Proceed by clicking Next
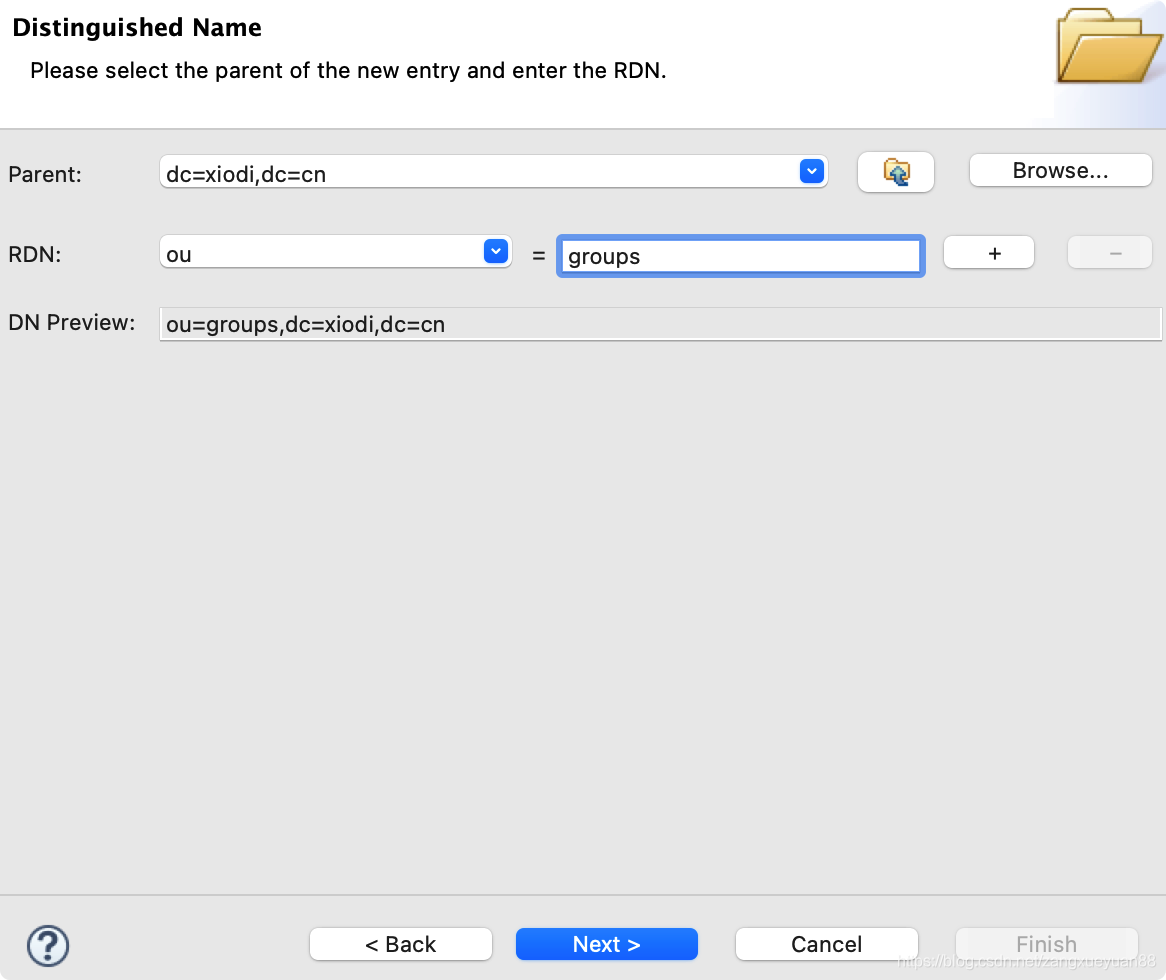1166x980 pixels. pos(606,943)
